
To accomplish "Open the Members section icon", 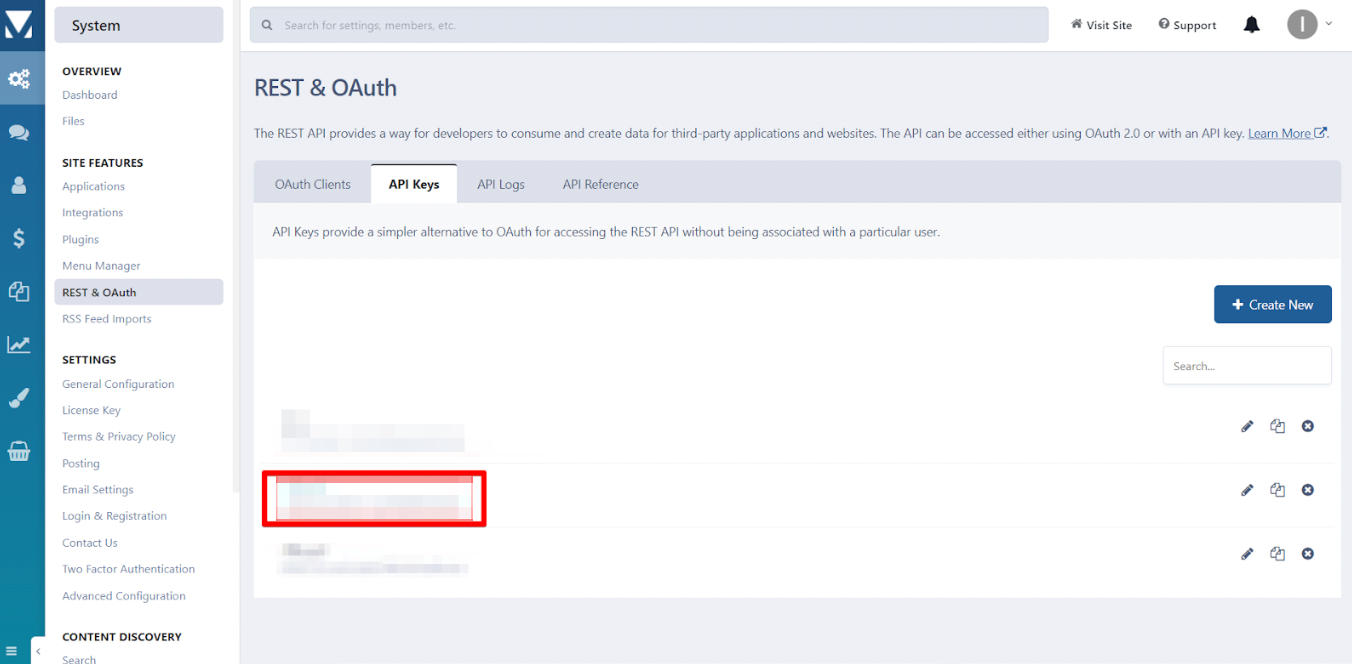I will tap(19, 185).
